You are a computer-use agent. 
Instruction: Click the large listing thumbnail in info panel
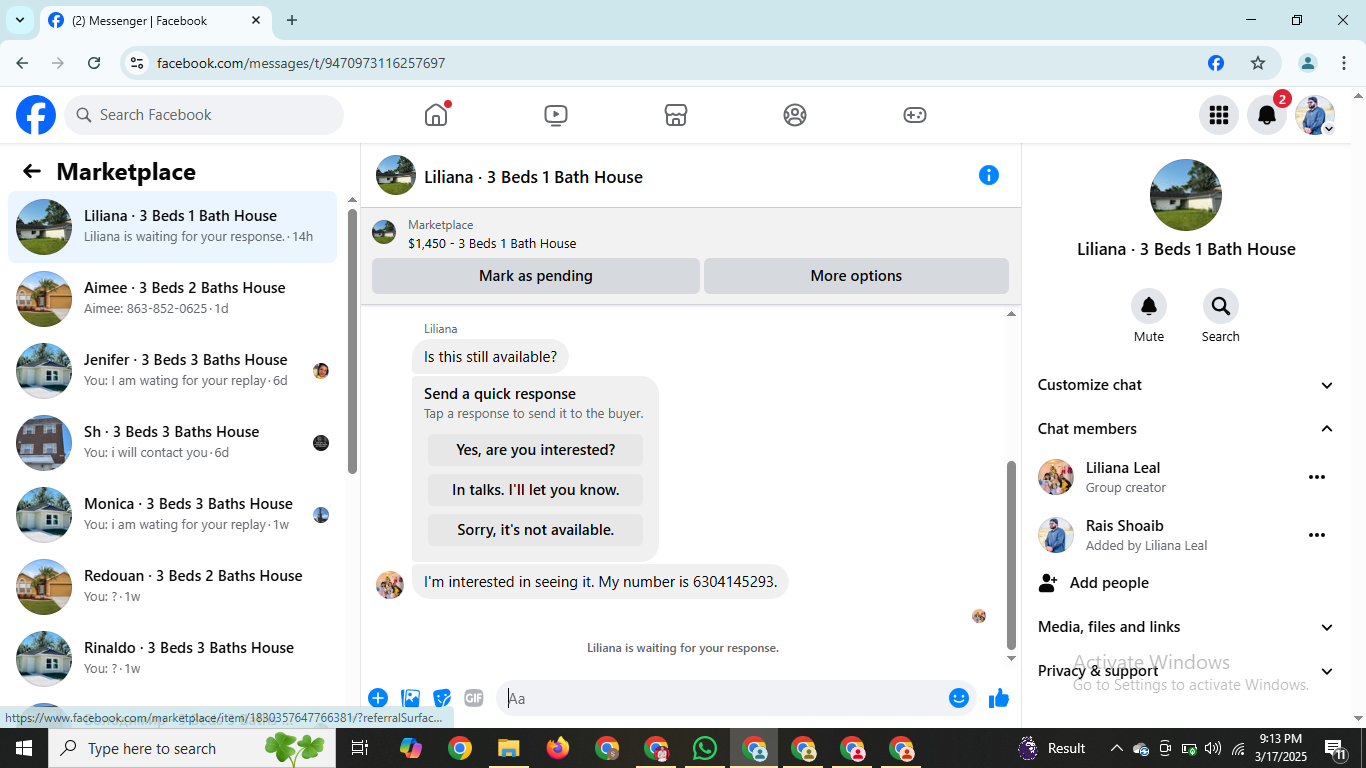coord(1186,195)
